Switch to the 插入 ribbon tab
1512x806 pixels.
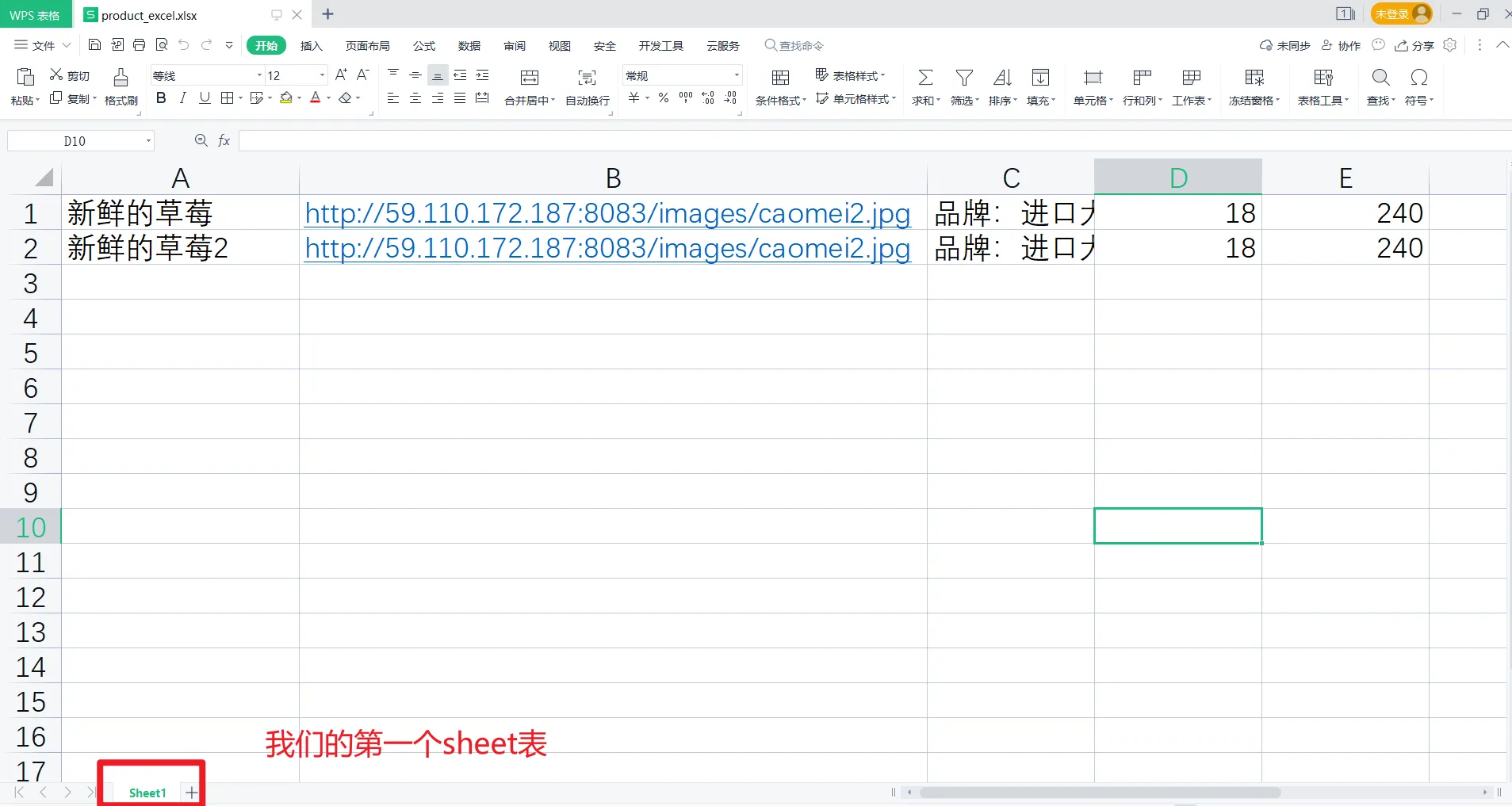pos(312,46)
